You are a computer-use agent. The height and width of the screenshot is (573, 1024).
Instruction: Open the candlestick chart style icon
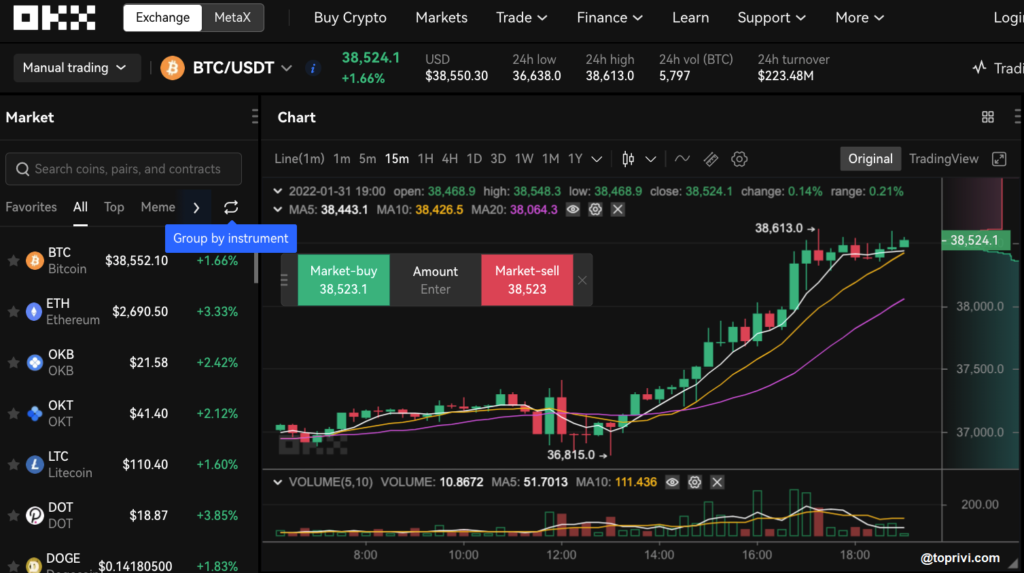(x=628, y=159)
